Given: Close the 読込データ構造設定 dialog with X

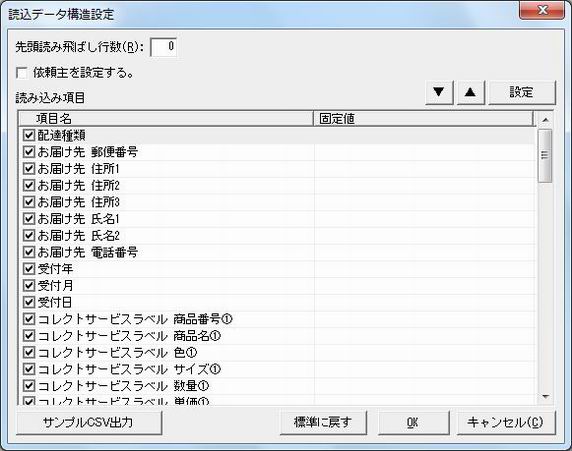Looking at the screenshot, I should (542, 10).
